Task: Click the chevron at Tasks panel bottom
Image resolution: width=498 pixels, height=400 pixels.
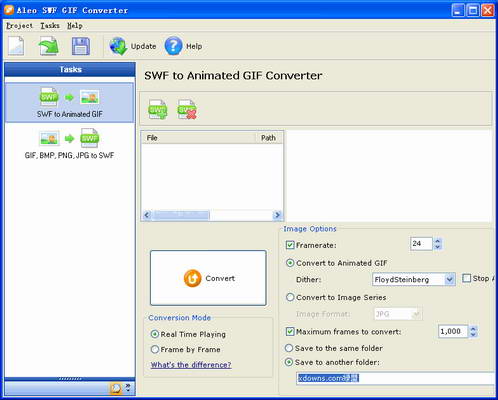Action: pyautogui.click(x=128, y=388)
